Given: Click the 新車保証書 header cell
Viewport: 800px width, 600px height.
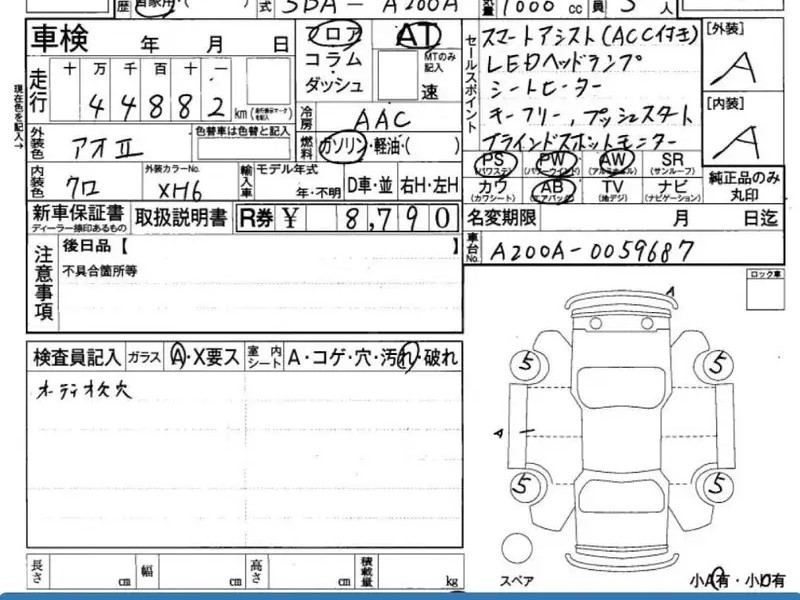Looking at the screenshot, I should 78,217.
